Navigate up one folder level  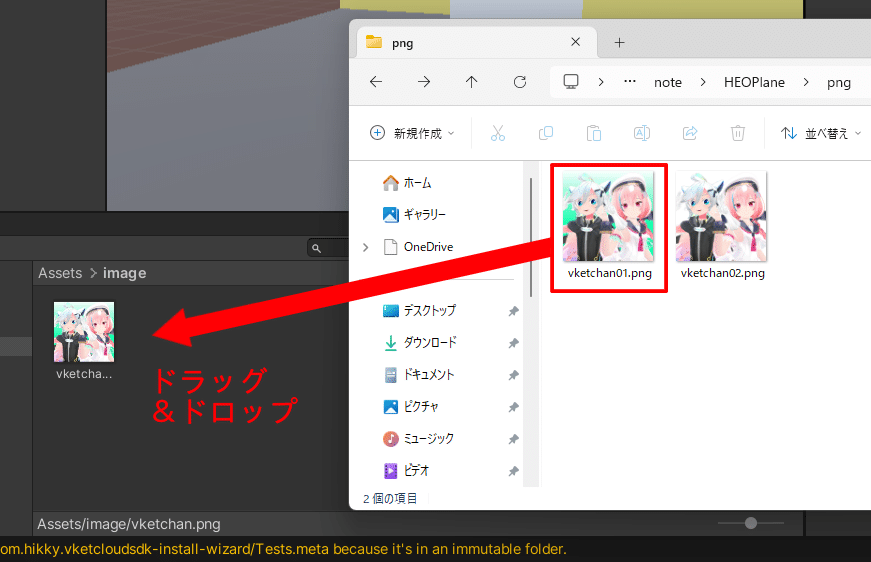click(x=472, y=82)
